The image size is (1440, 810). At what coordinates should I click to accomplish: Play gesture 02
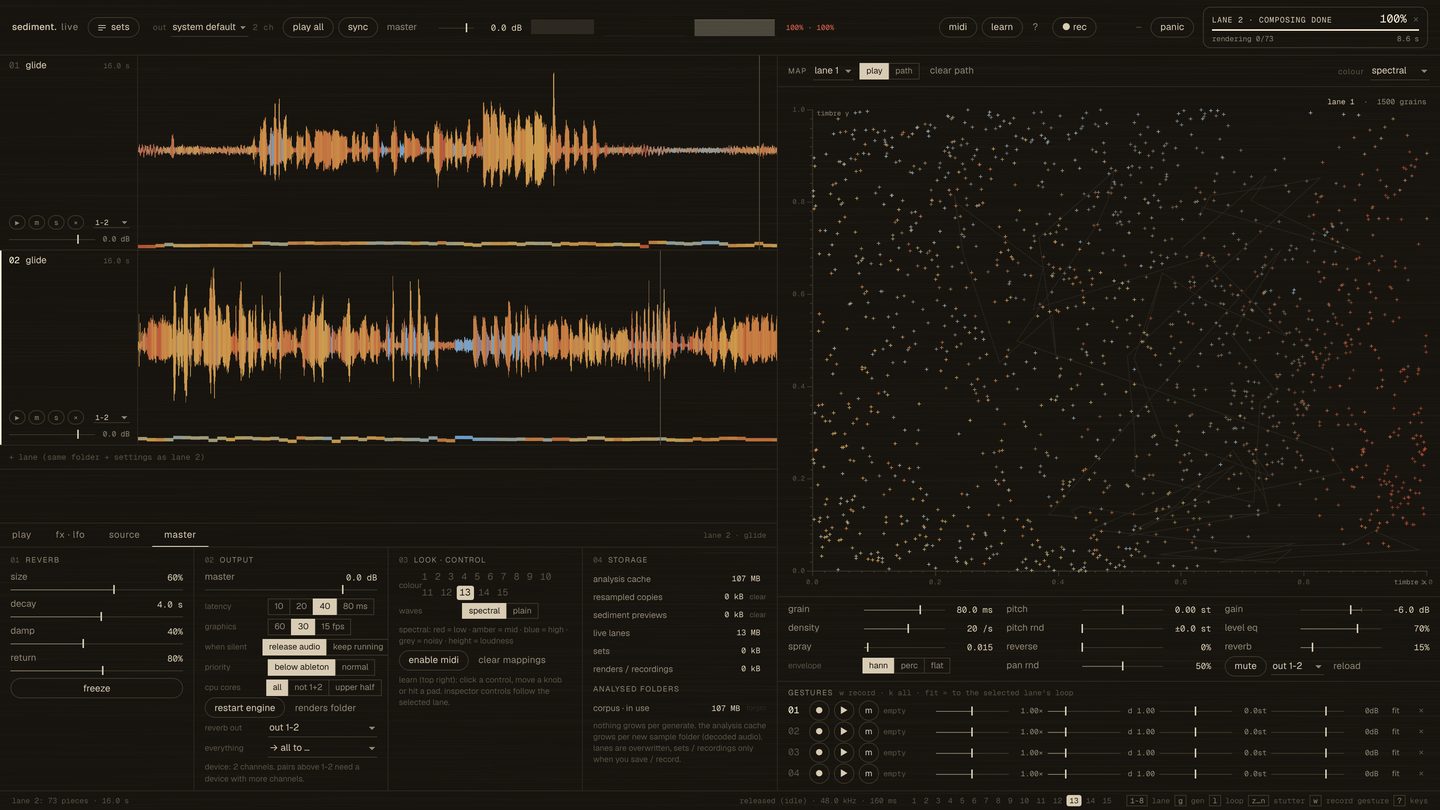click(844, 731)
